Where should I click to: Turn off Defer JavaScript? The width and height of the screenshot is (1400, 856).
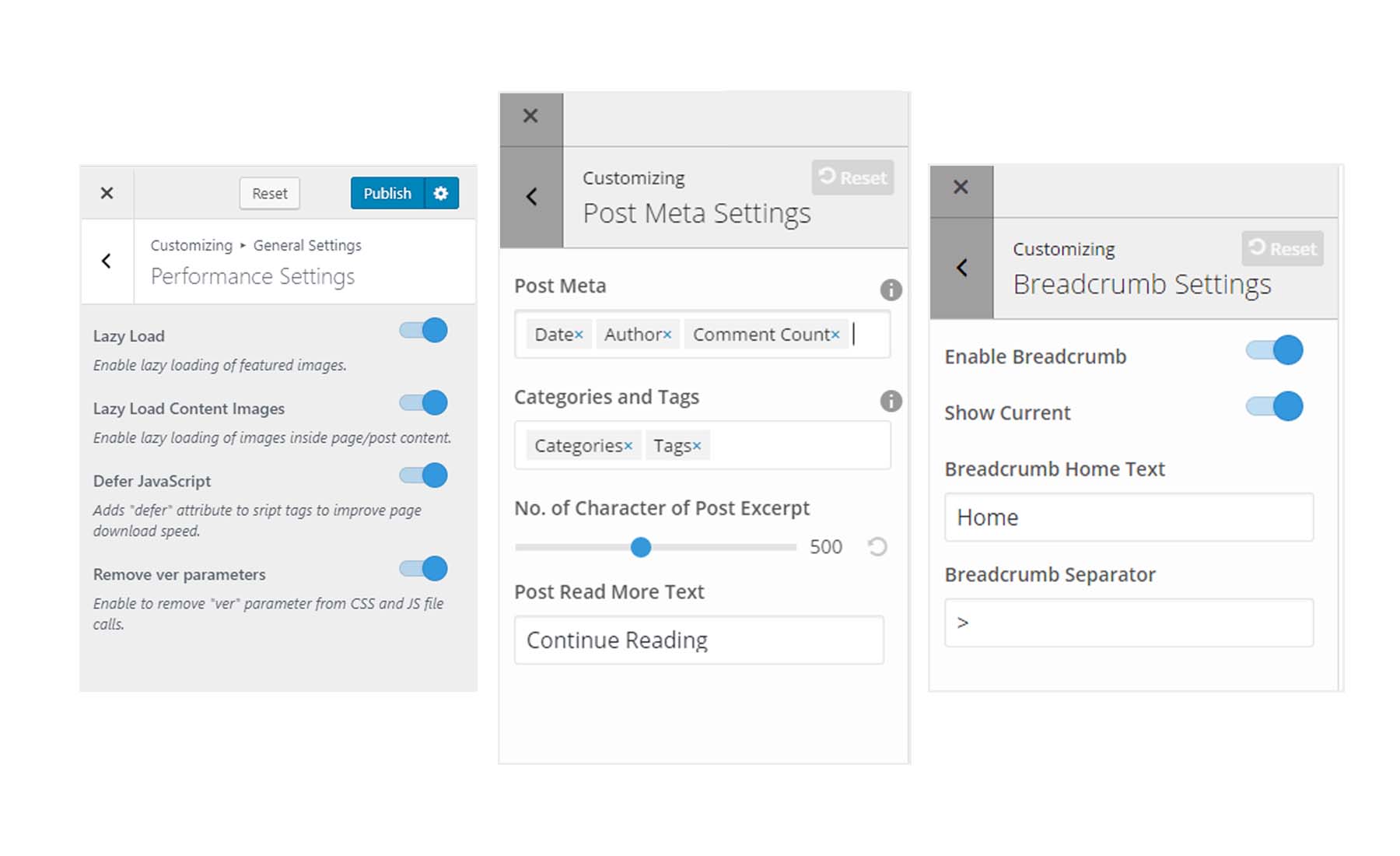422,475
